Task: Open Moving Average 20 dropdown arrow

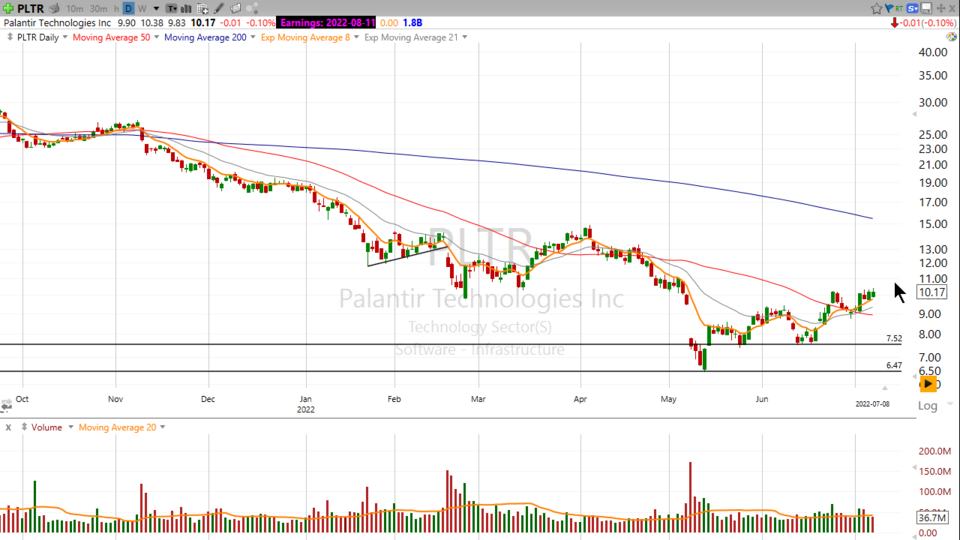Action: pyautogui.click(x=162, y=427)
